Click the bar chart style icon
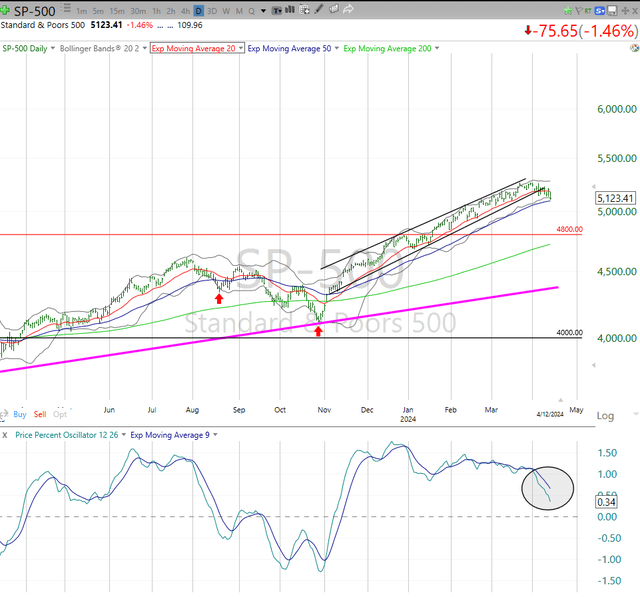Screen dimensions: 640x597 pyautogui.click(x=290, y=9)
